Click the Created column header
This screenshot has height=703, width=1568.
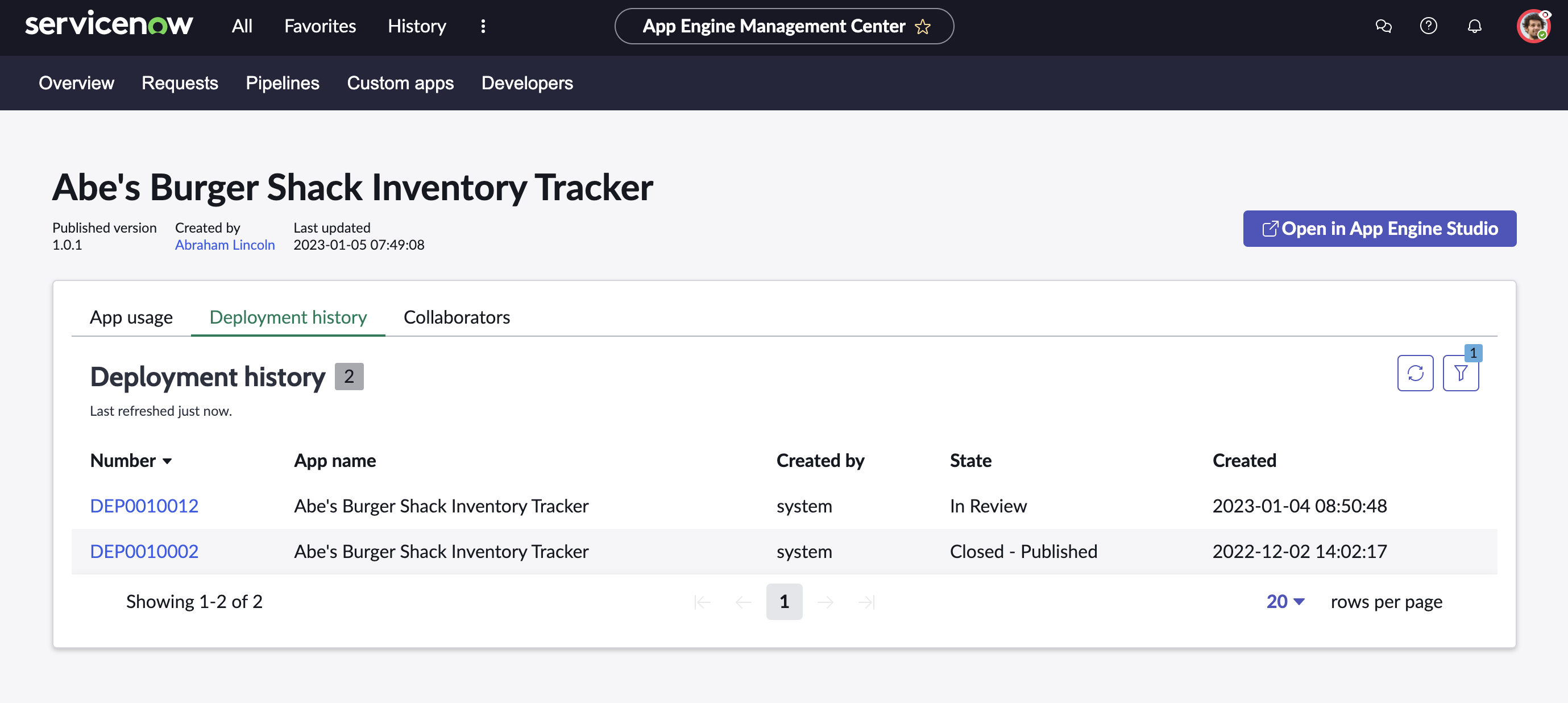[1244, 461]
